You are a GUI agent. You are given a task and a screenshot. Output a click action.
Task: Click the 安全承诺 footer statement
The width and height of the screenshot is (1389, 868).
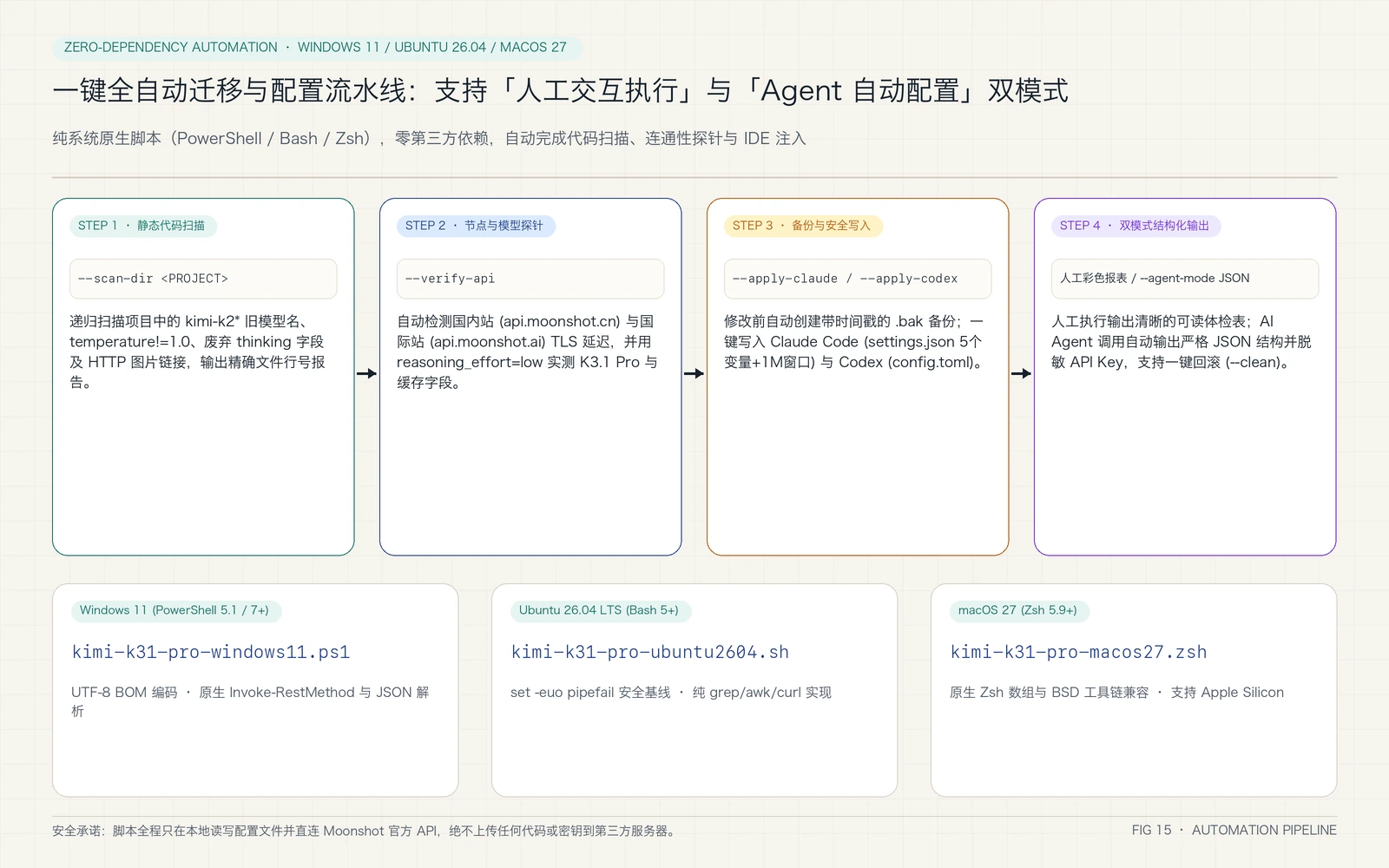point(364,831)
